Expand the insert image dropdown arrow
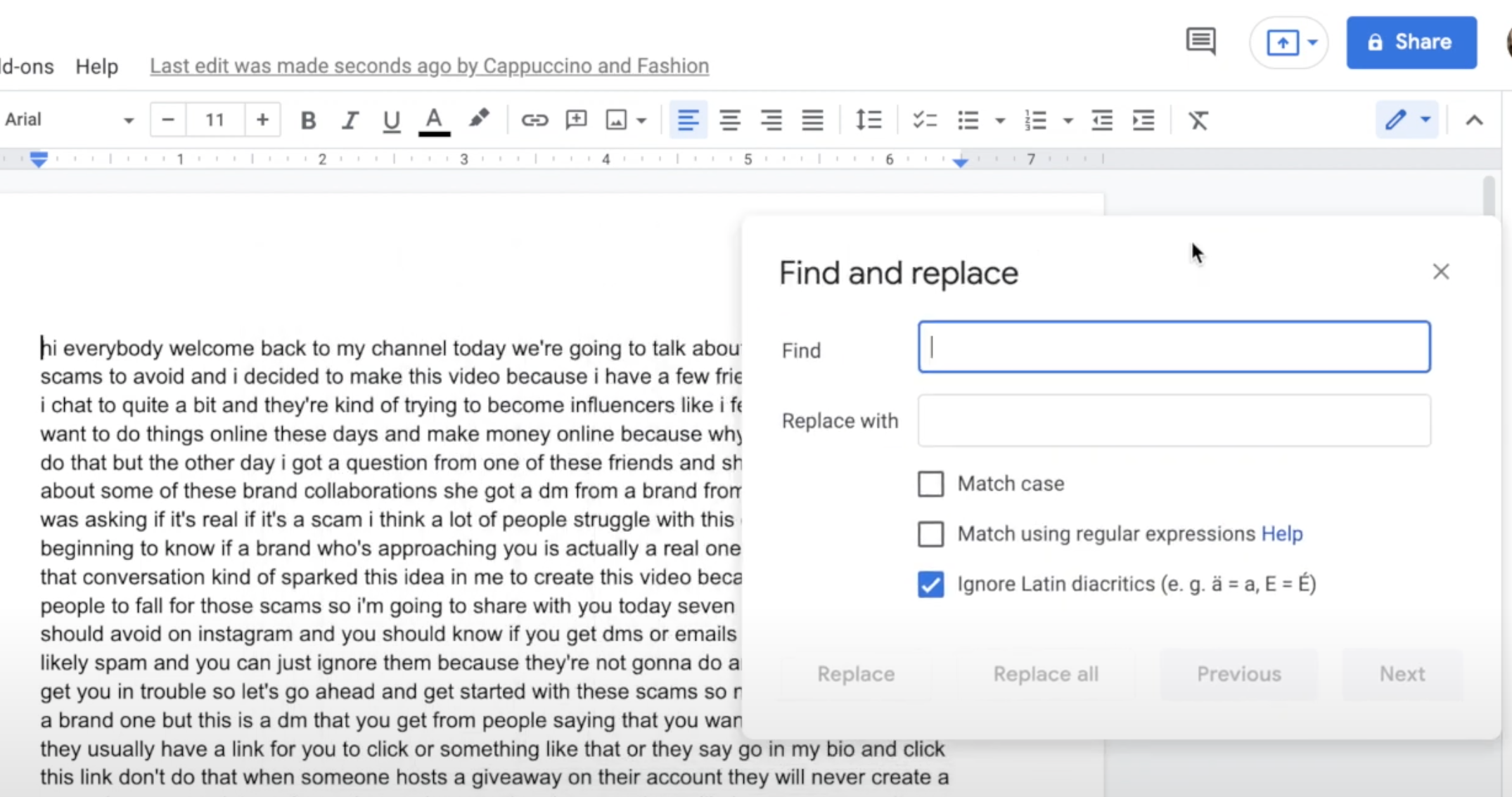 point(641,121)
